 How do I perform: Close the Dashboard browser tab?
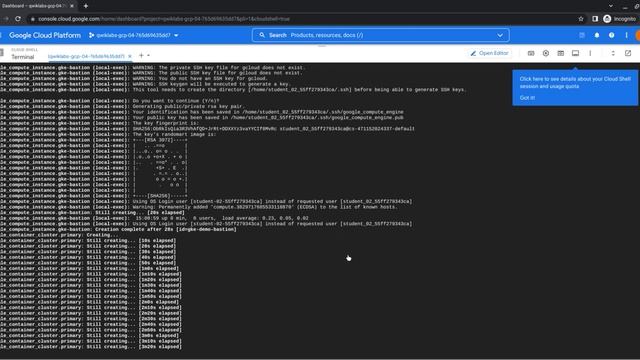pyautogui.click(x=72, y=6)
